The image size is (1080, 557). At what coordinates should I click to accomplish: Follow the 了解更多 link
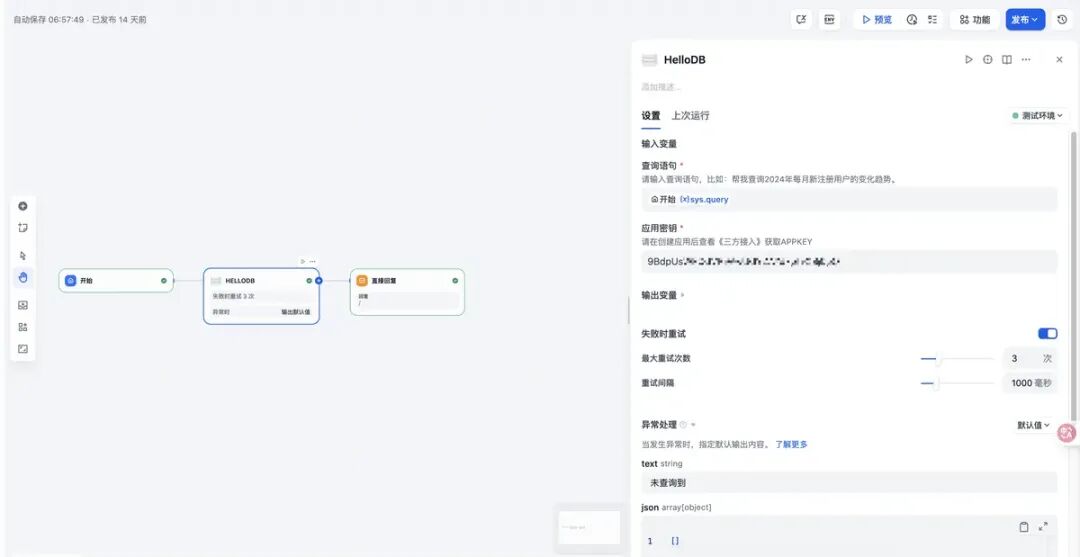coord(791,445)
